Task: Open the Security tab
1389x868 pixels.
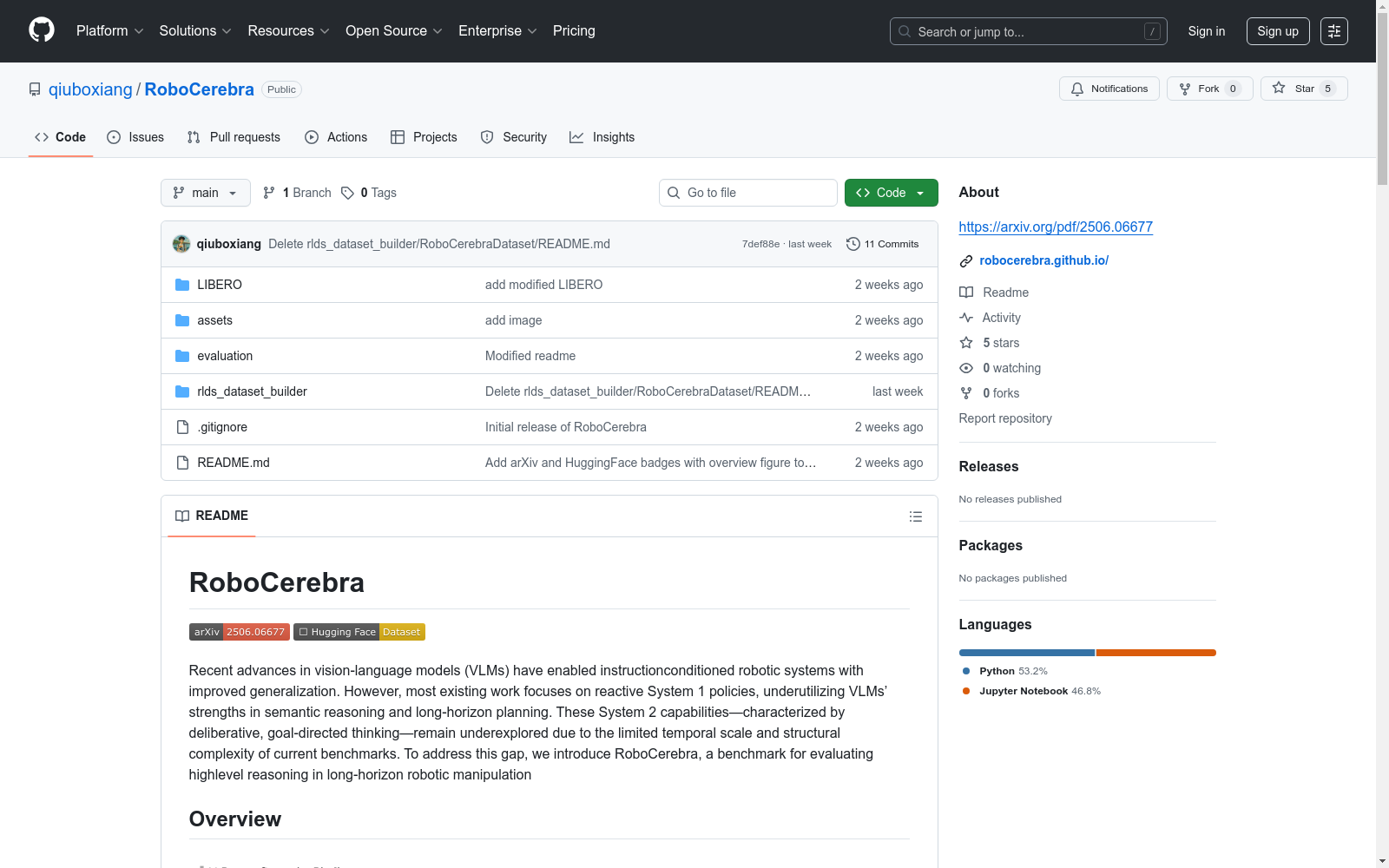Action: pos(514,137)
